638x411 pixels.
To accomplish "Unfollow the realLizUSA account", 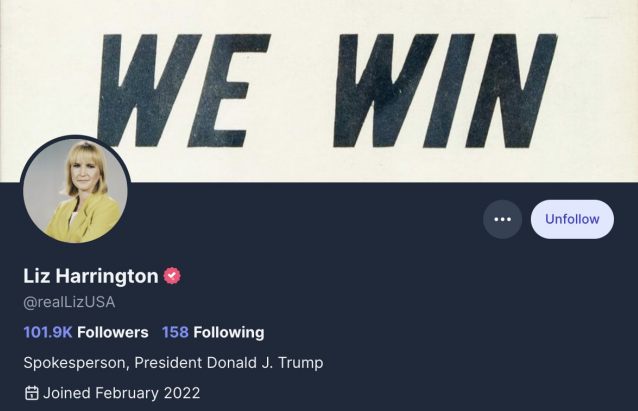I will [572, 219].
